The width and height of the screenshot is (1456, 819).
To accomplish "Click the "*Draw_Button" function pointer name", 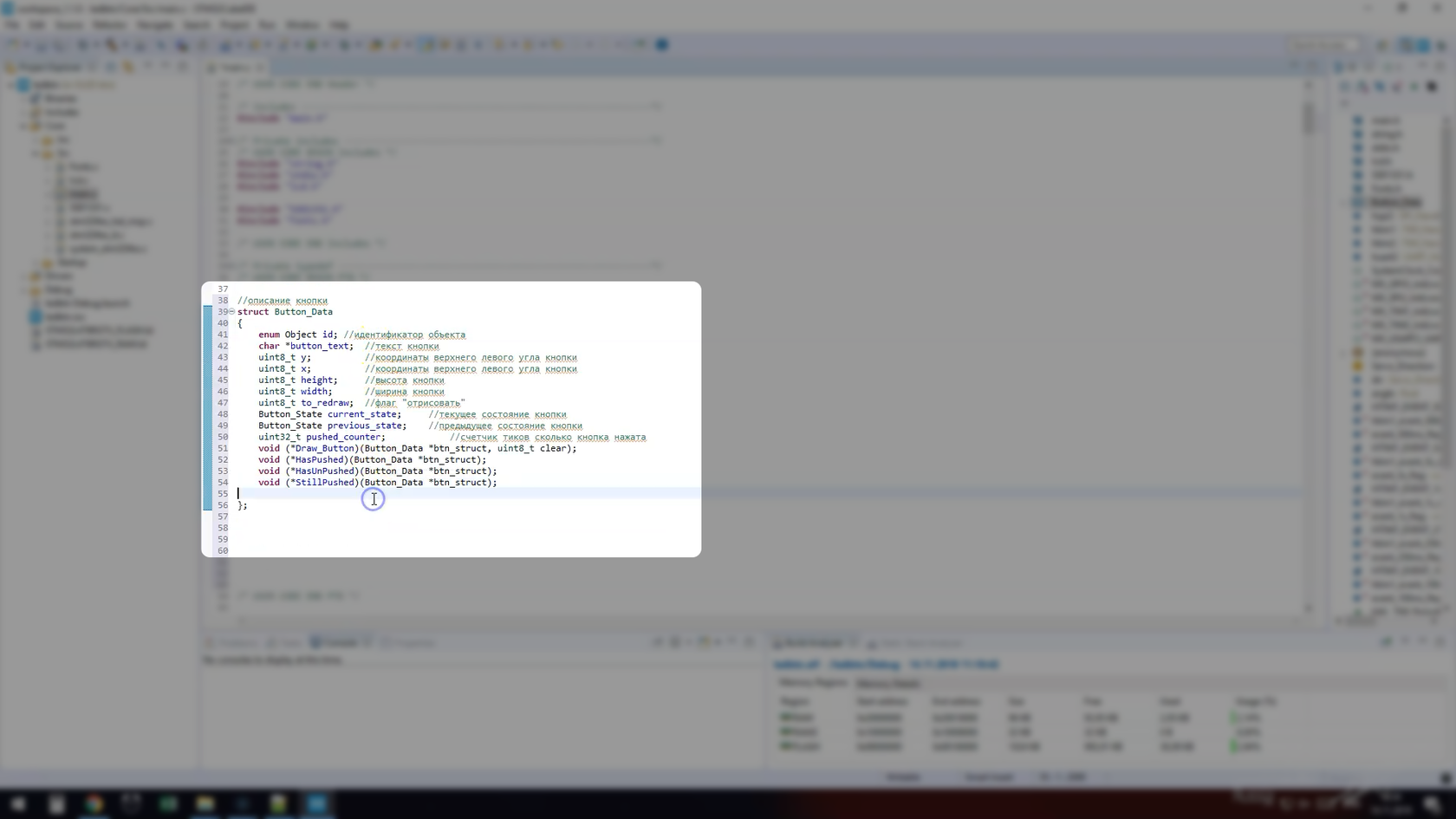I will [322, 448].
